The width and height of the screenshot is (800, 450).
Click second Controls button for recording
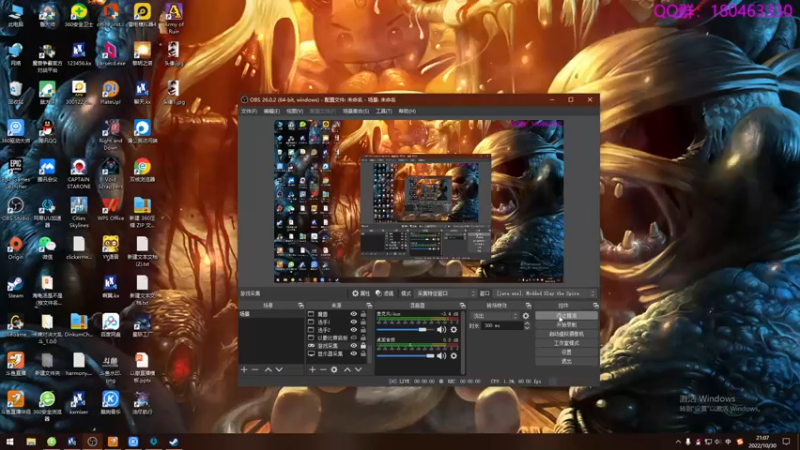click(566, 324)
